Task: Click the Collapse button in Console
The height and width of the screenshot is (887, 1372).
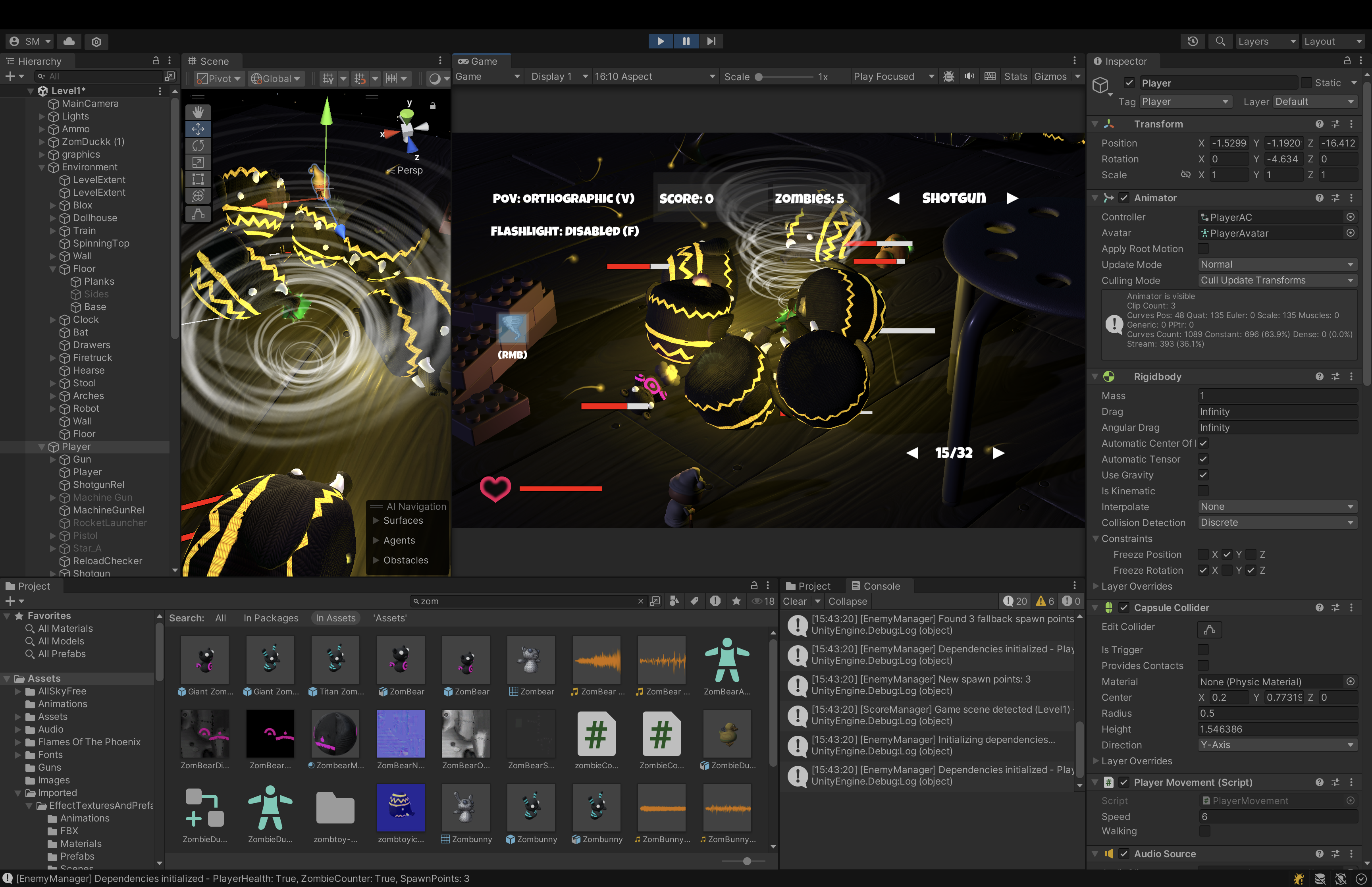Action: coord(848,601)
